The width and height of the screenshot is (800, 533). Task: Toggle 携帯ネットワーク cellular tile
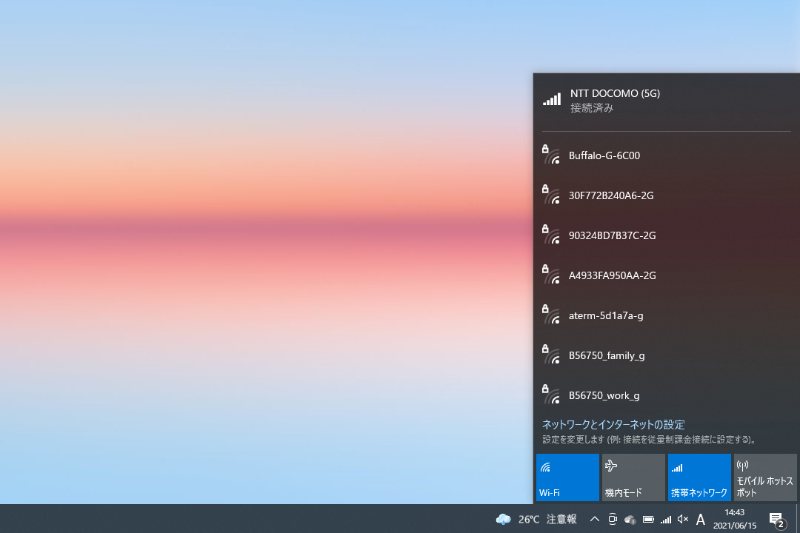(x=699, y=477)
